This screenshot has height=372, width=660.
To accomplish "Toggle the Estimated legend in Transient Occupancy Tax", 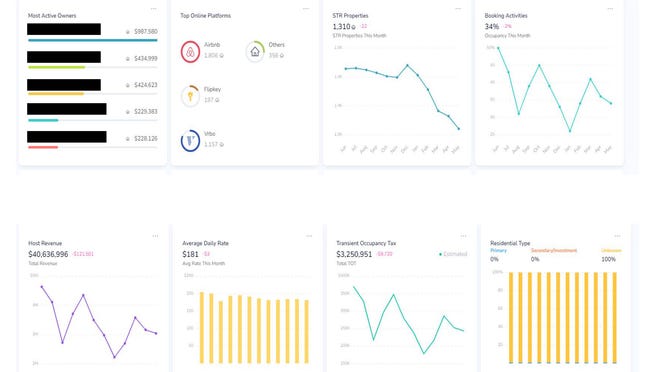I will [453, 254].
